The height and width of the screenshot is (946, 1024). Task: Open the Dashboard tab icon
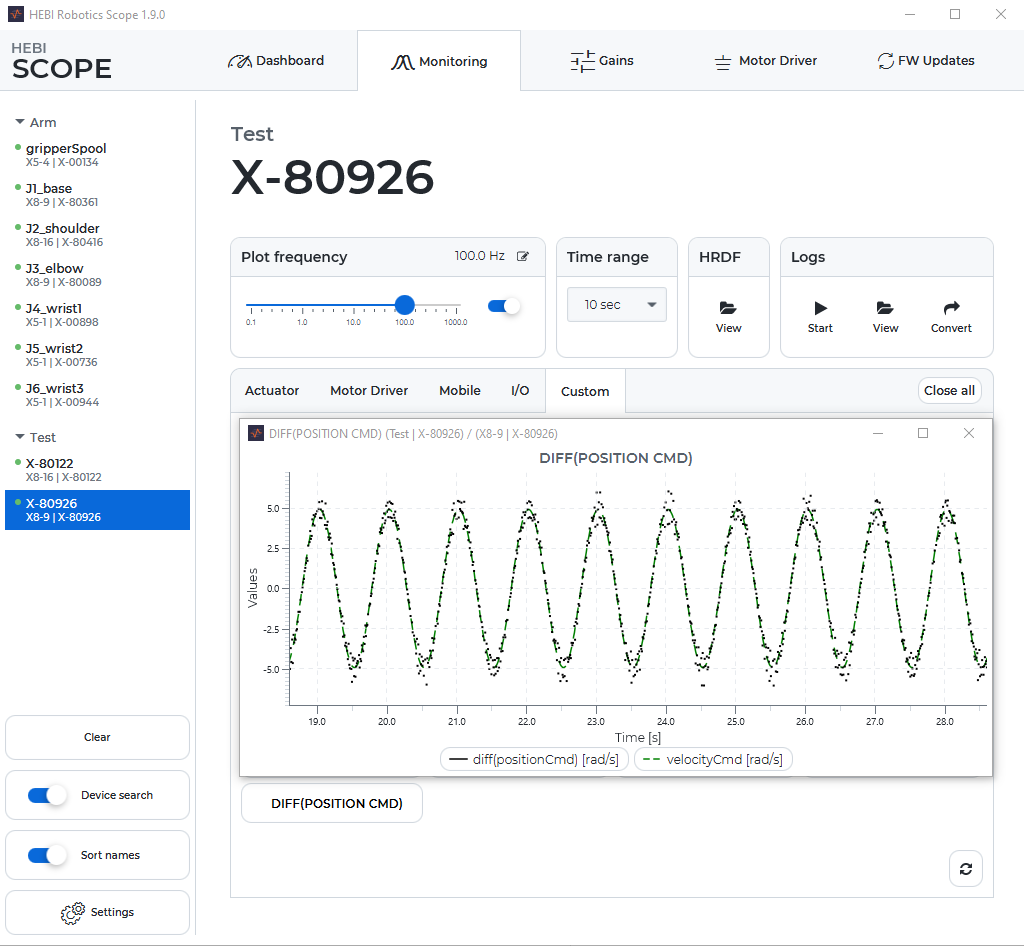[x=239, y=60]
